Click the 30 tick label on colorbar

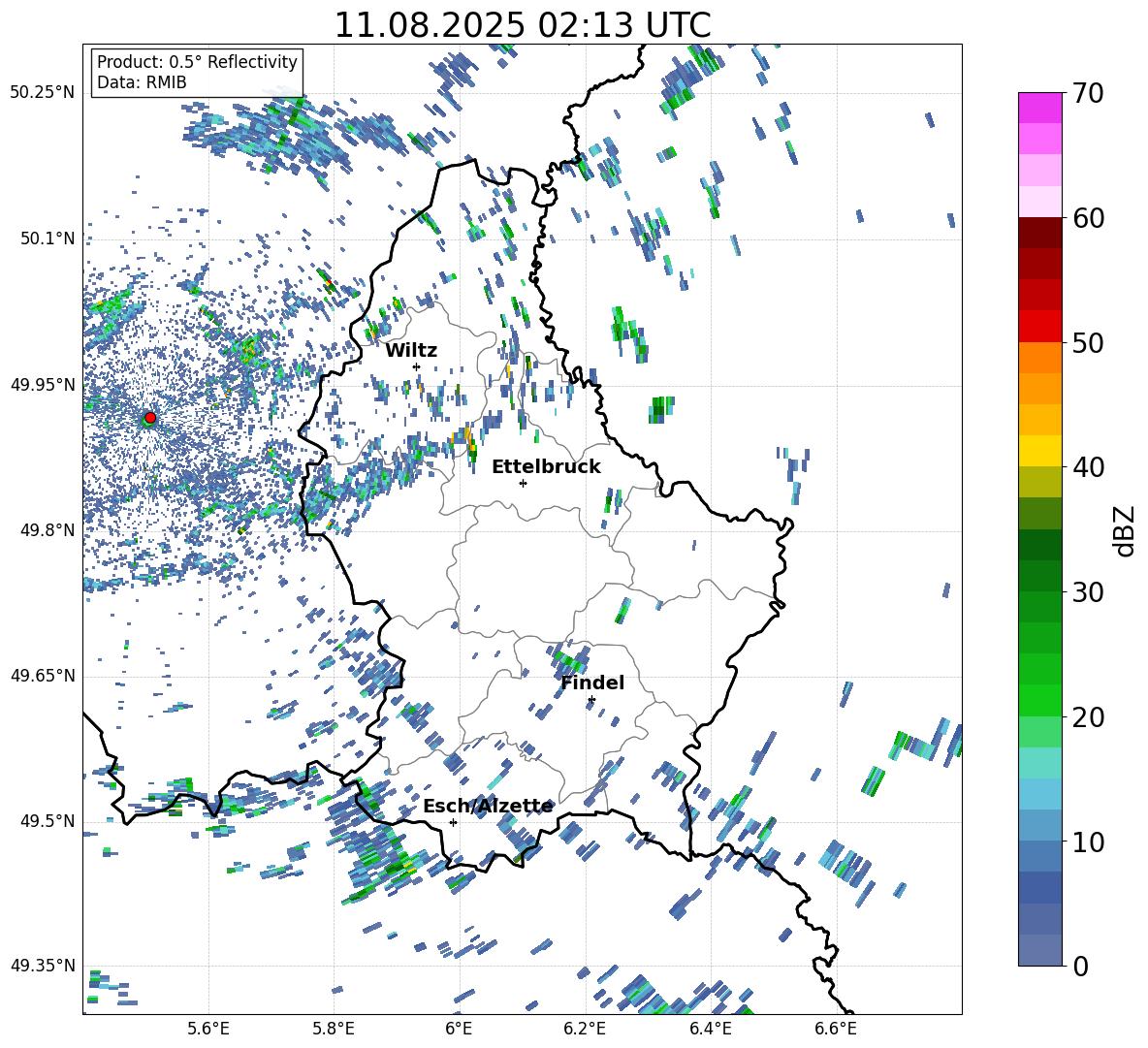(1087, 592)
